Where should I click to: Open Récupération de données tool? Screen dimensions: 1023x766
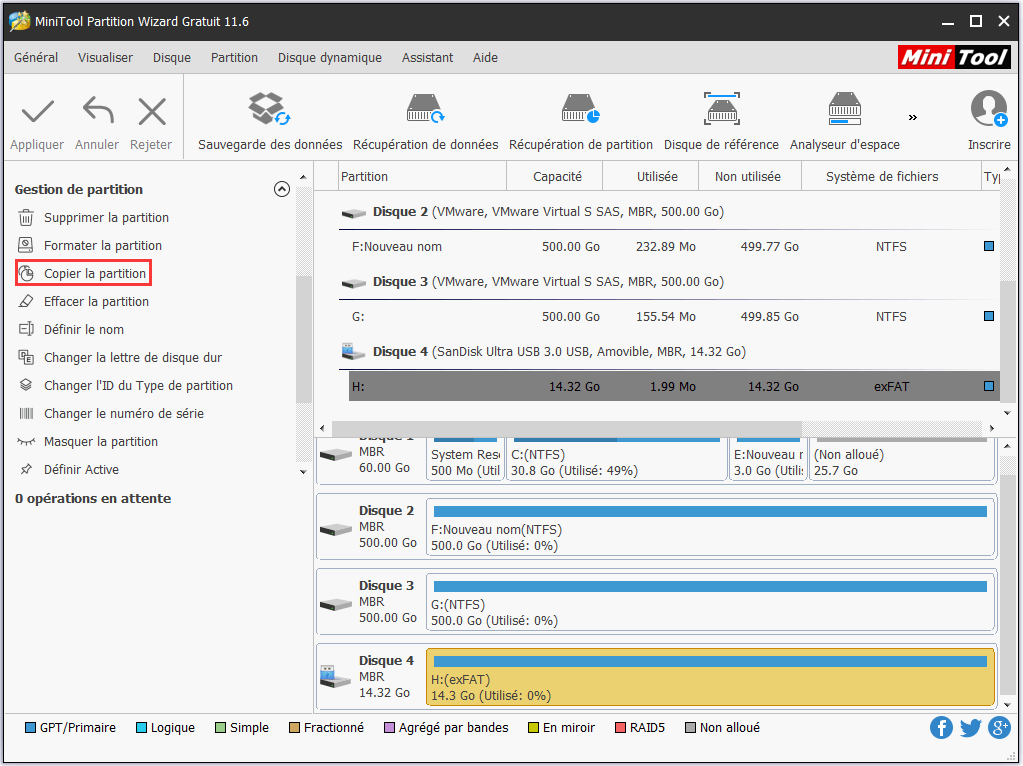tap(425, 109)
